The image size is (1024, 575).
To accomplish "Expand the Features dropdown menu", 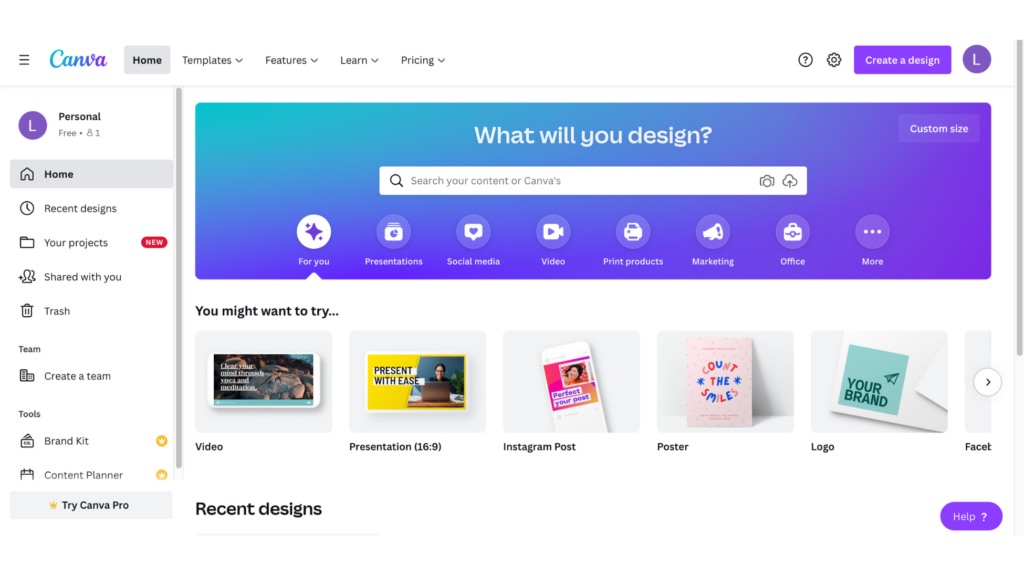I will coord(291,60).
